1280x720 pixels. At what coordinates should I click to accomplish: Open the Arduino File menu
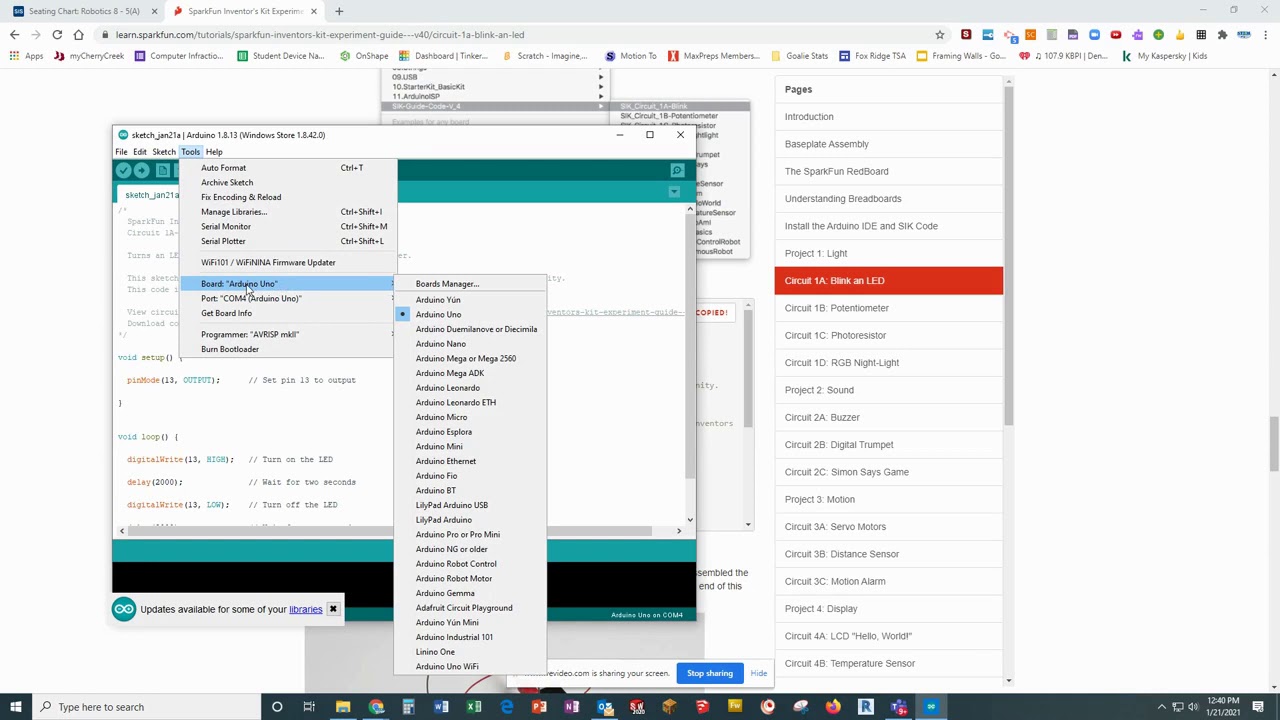(121, 152)
